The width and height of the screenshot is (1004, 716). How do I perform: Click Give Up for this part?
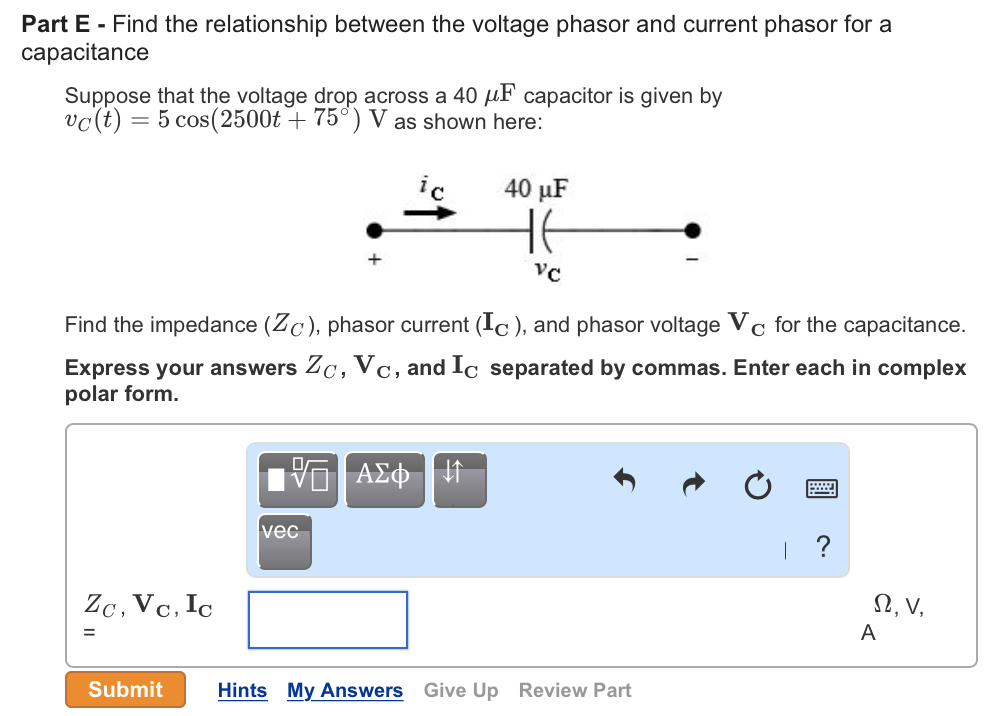click(460, 690)
